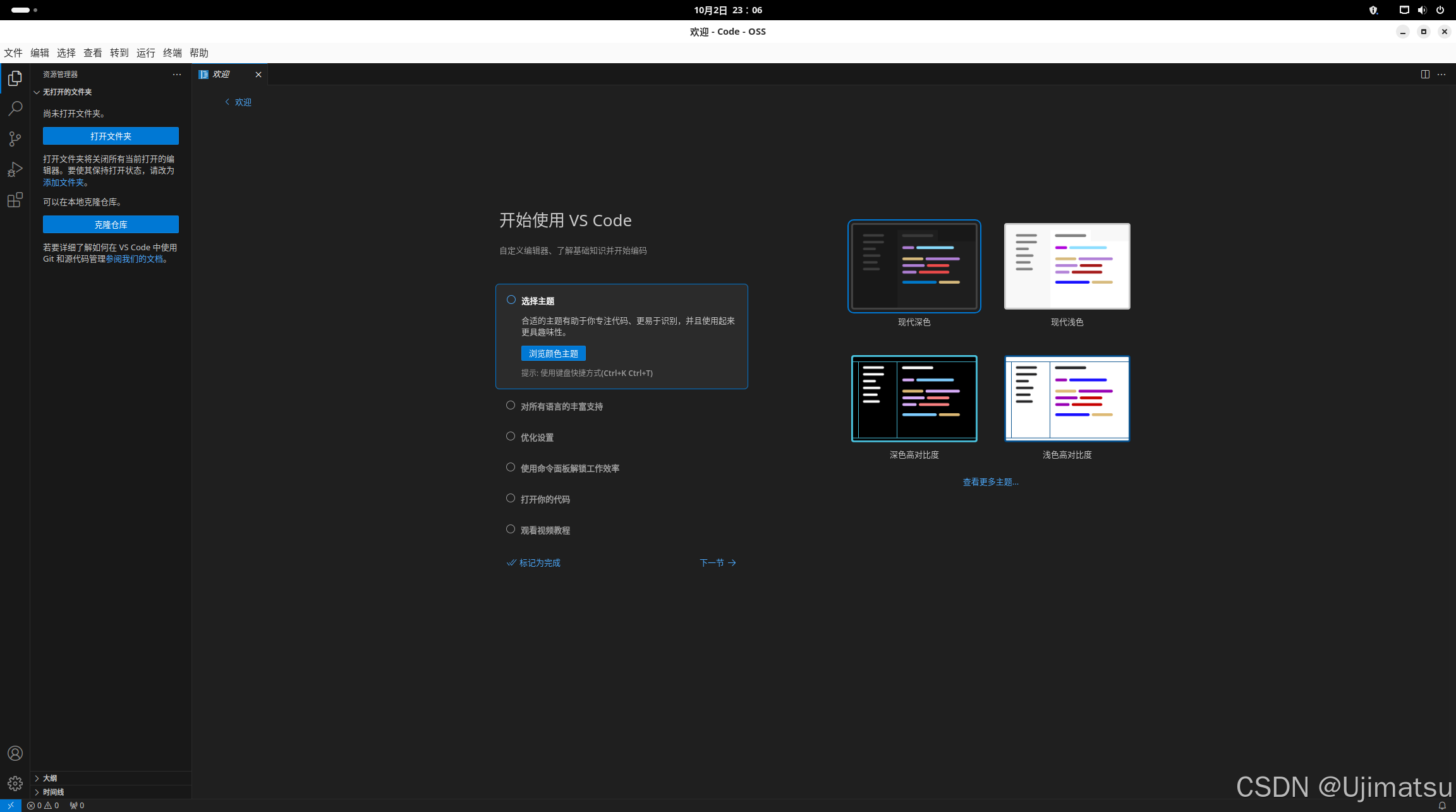The height and width of the screenshot is (812, 1456).
Task: Open the 终端 menu
Action: pos(172,53)
